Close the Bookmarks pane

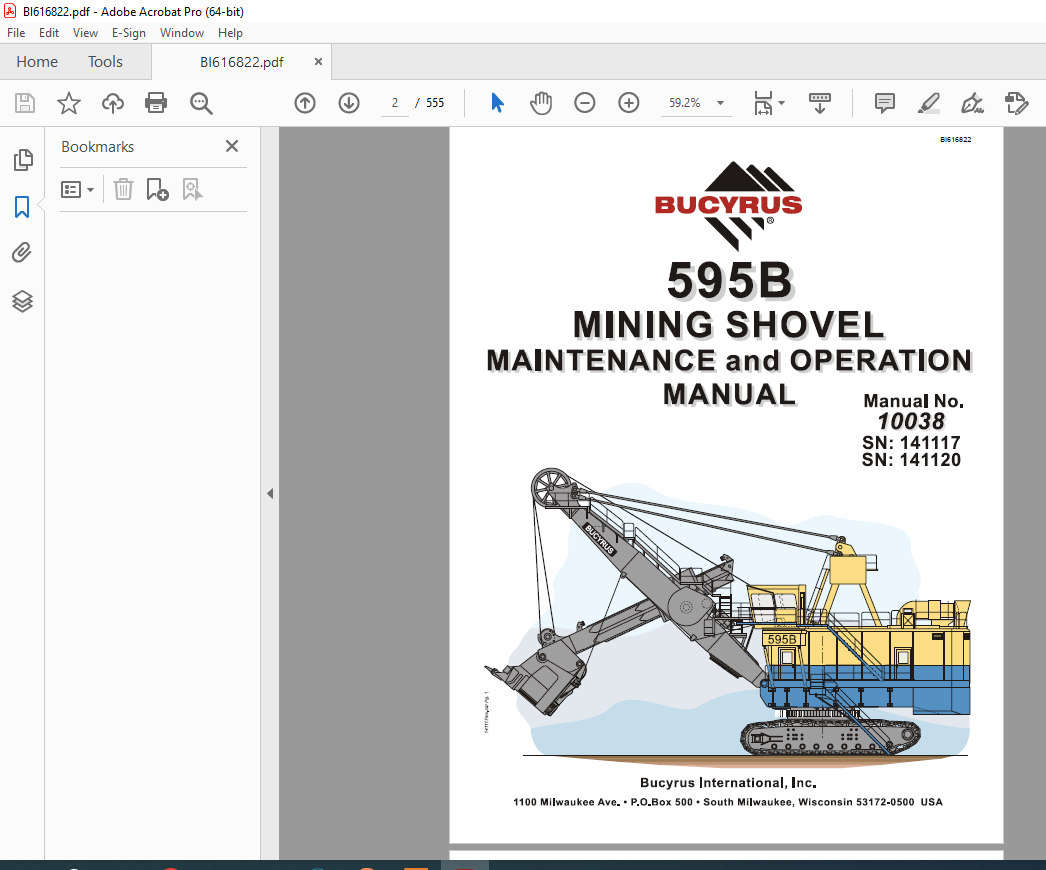[231, 146]
